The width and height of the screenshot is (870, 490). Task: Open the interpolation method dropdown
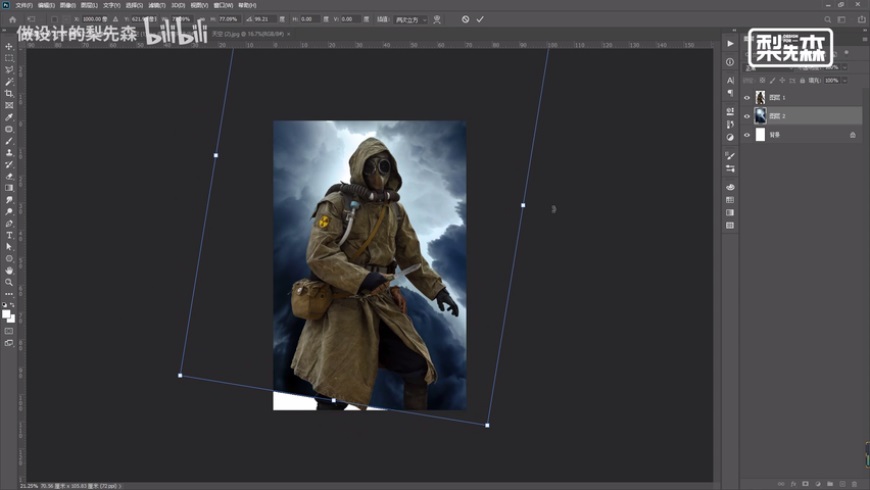[410, 19]
